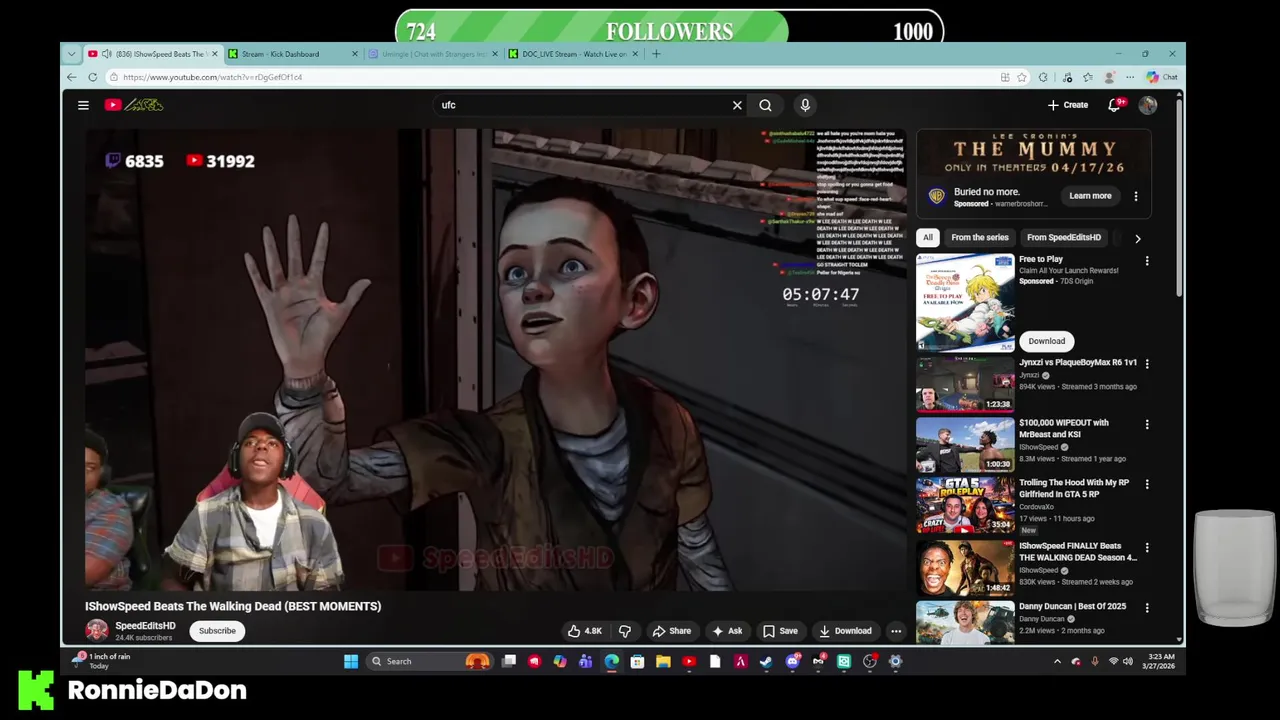Open Discord from the taskbar
The width and height of the screenshot is (1280, 720).
(x=793, y=661)
